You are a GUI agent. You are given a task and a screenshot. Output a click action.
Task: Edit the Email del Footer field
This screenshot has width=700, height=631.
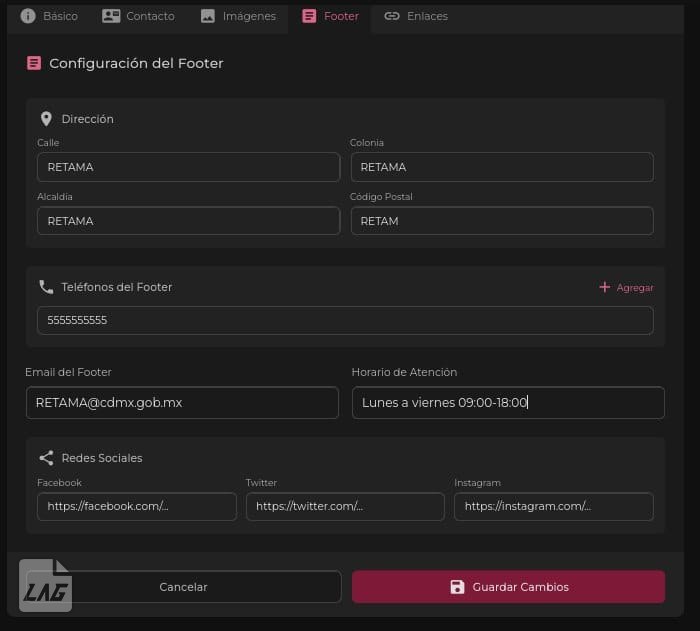pos(182,402)
